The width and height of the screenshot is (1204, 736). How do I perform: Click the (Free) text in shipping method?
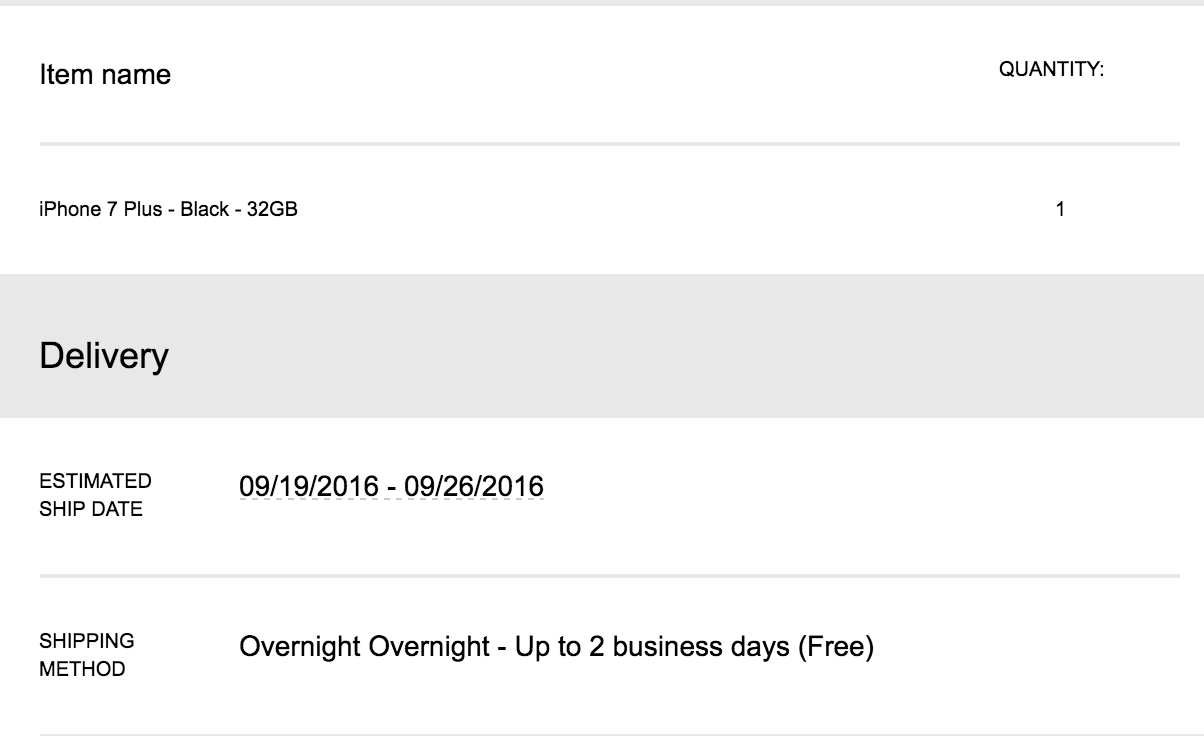tap(835, 647)
